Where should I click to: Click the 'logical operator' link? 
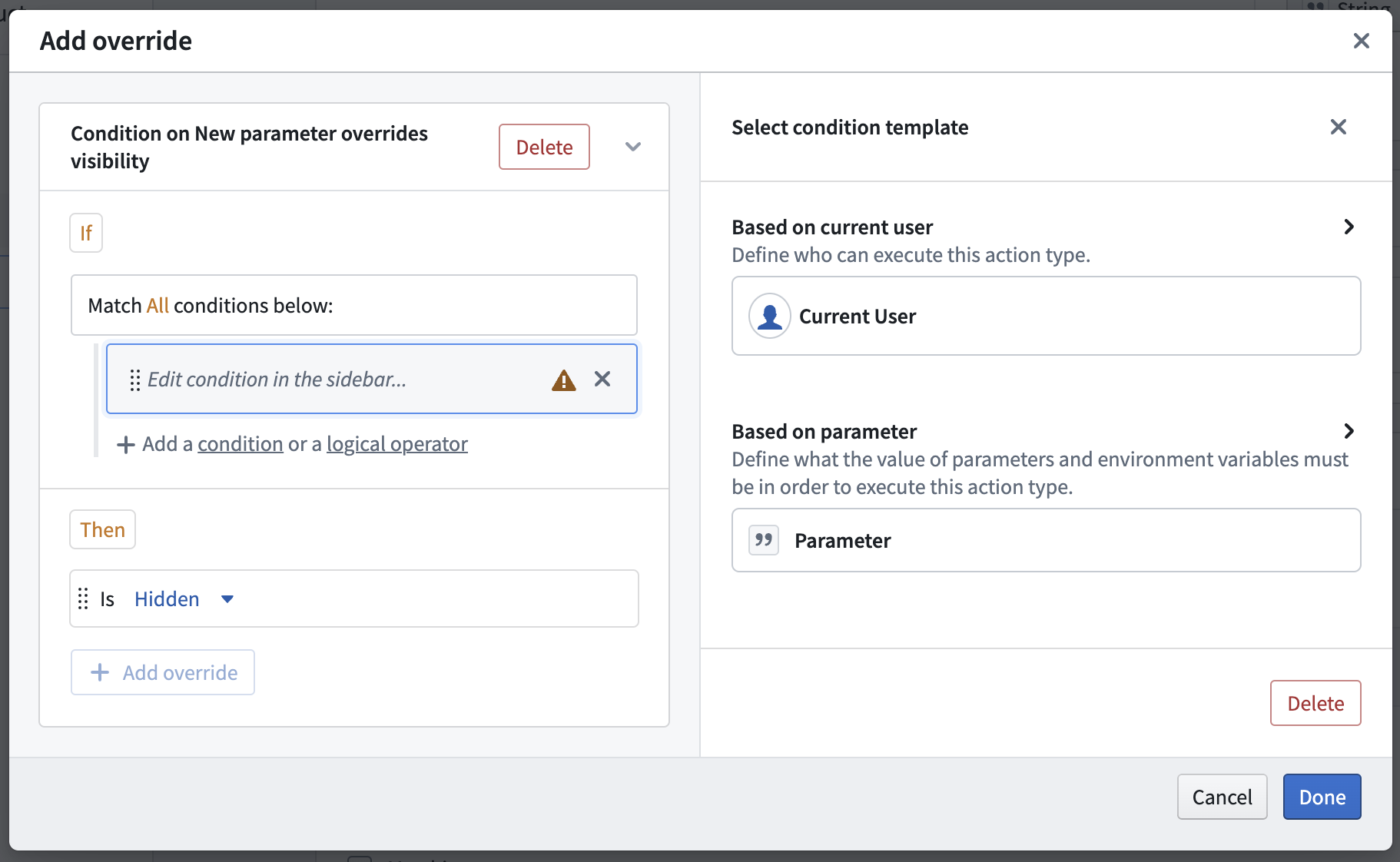[397, 444]
